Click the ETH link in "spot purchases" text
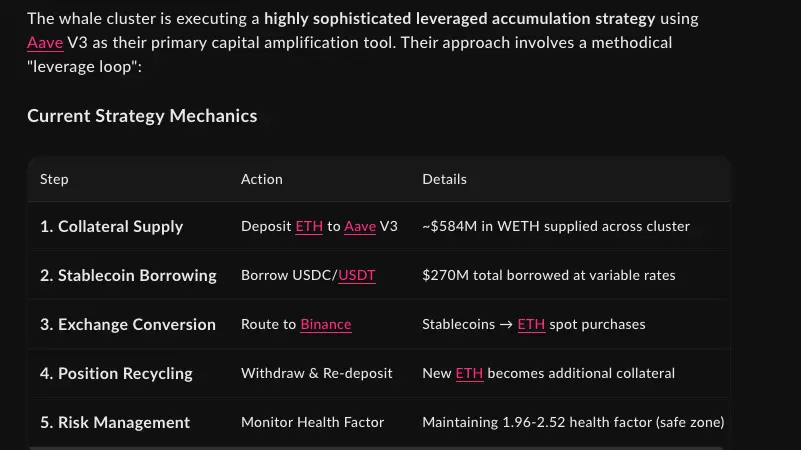This screenshot has height=450, width=801. (x=531, y=324)
